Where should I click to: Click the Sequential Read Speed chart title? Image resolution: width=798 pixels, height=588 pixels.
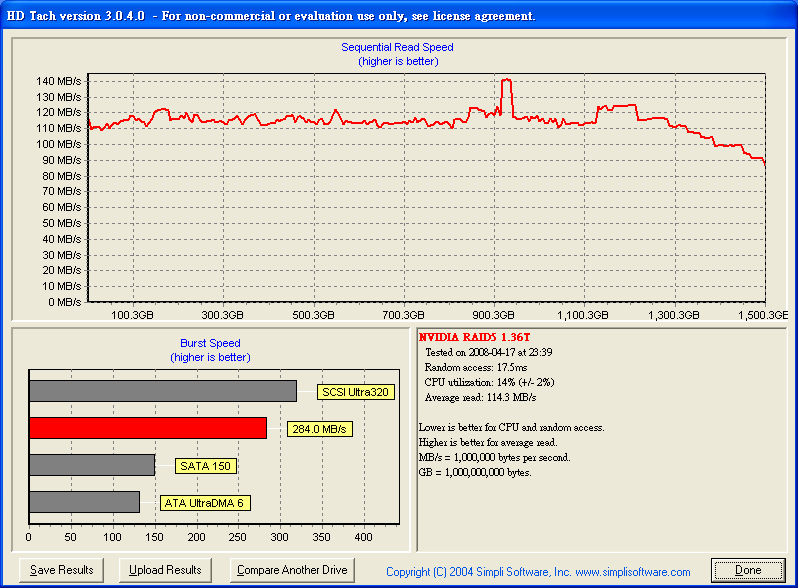397,47
